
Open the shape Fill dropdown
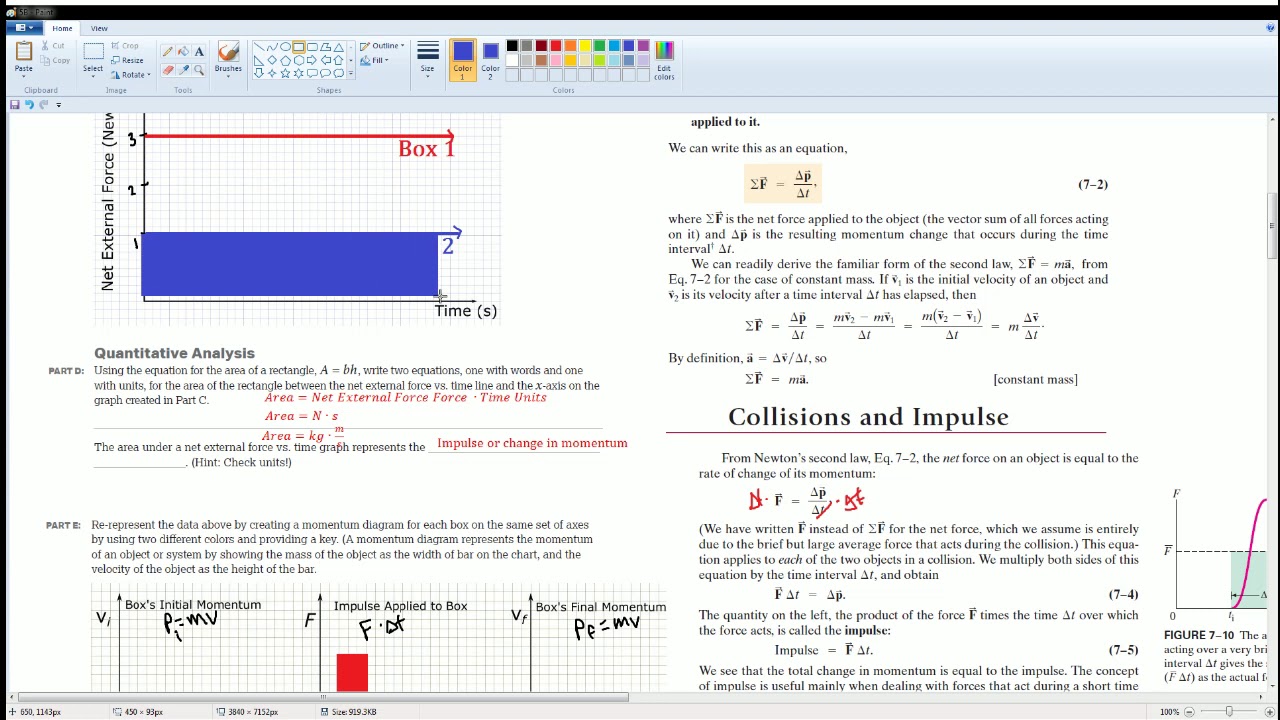point(374,60)
